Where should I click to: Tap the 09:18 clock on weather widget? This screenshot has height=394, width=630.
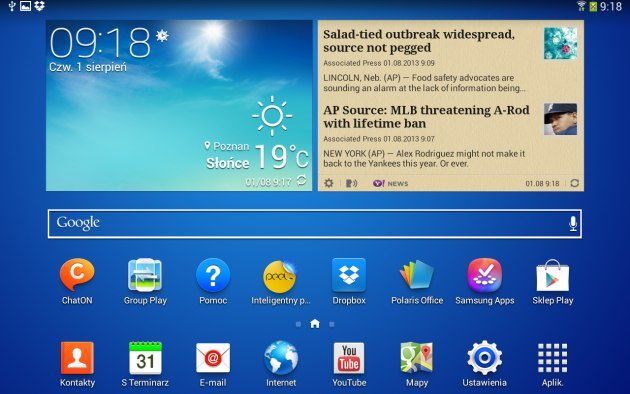100,43
